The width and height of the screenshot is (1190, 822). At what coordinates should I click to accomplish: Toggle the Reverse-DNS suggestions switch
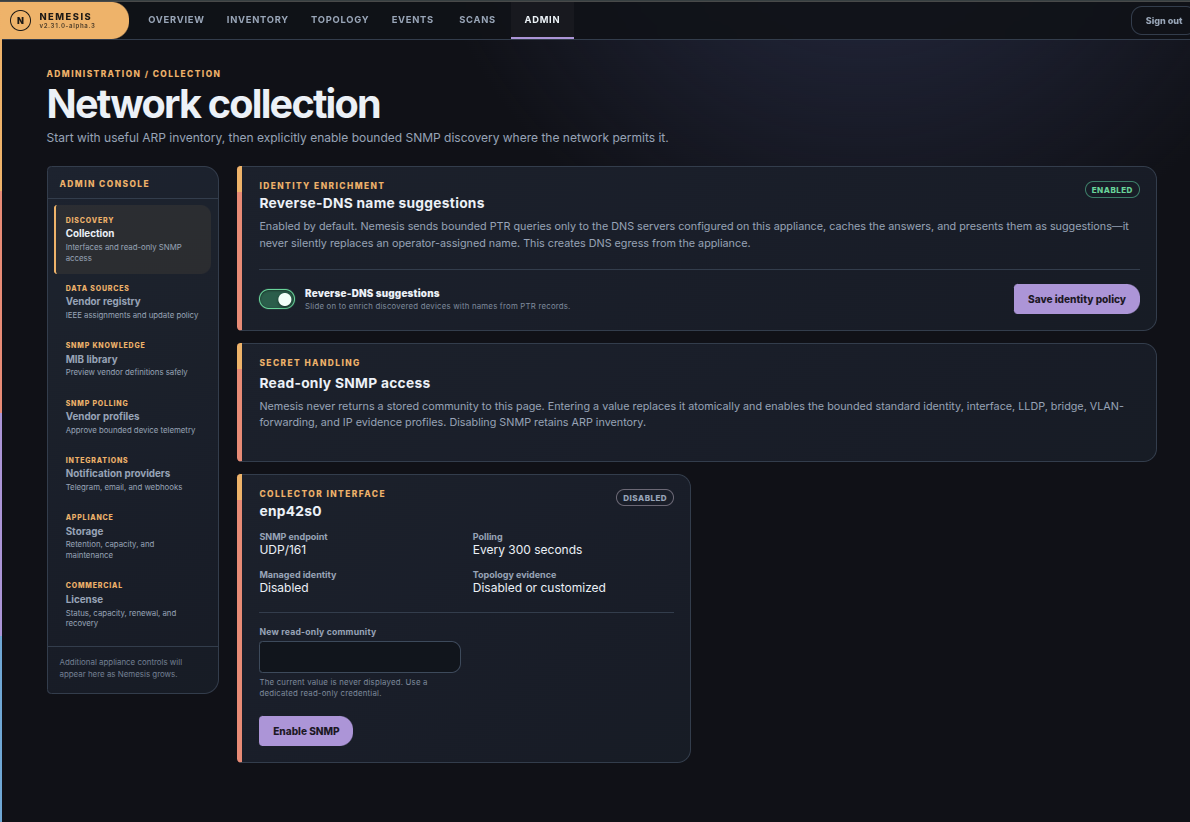click(277, 299)
